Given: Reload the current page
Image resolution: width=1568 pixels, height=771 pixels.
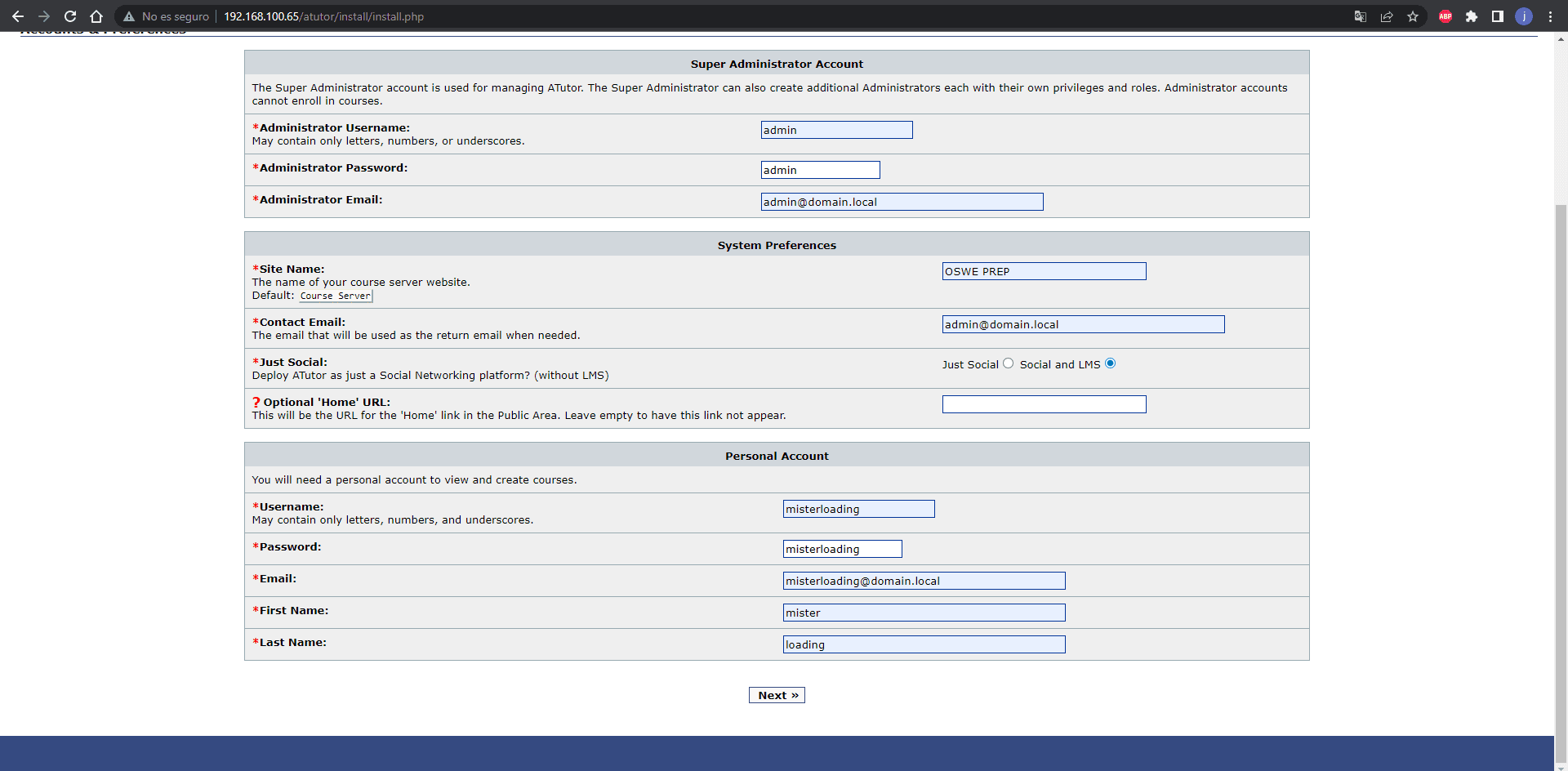Looking at the screenshot, I should pos(70,16).
